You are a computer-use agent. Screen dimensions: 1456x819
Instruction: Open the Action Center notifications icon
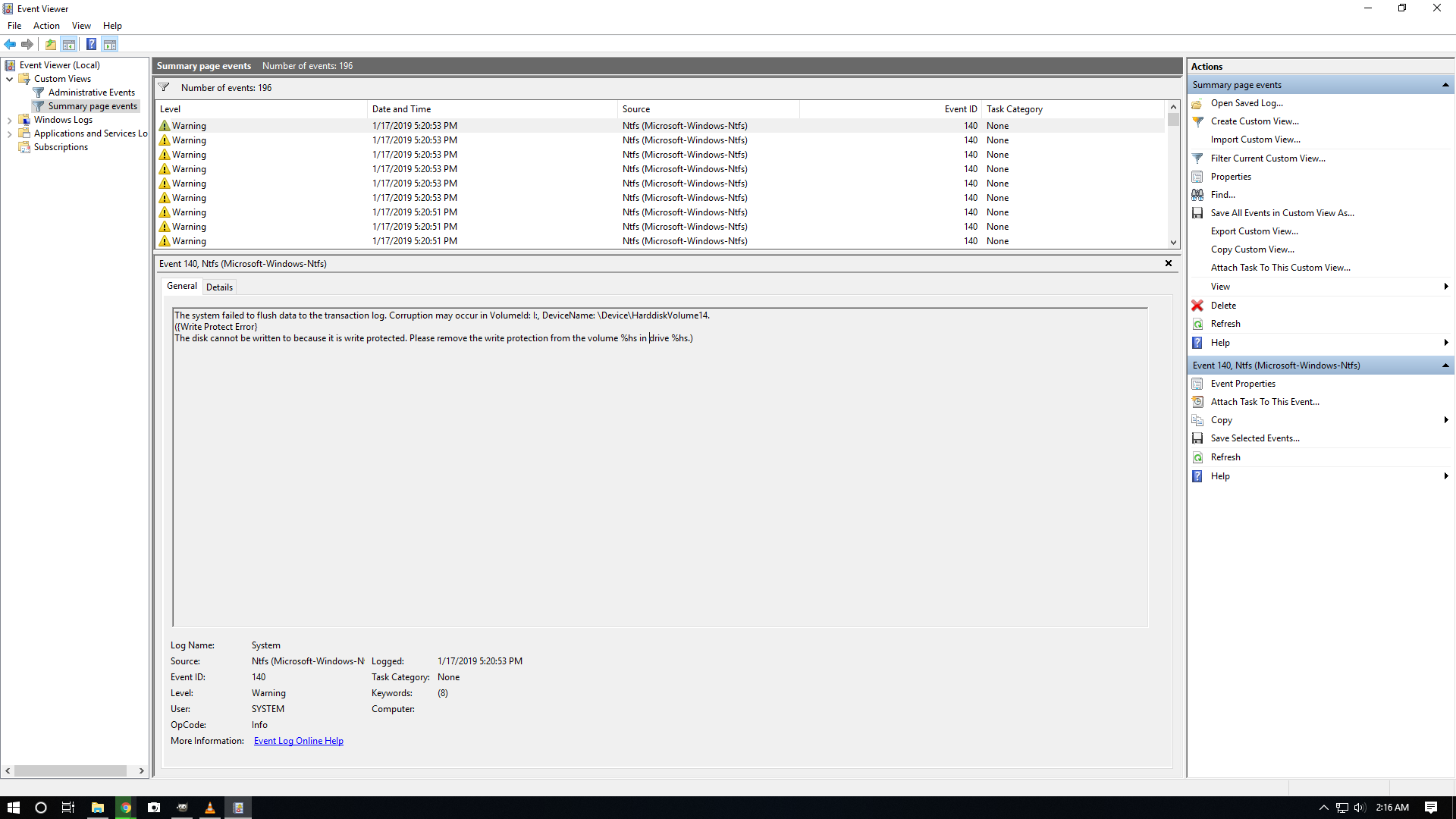click(1431, 808)
